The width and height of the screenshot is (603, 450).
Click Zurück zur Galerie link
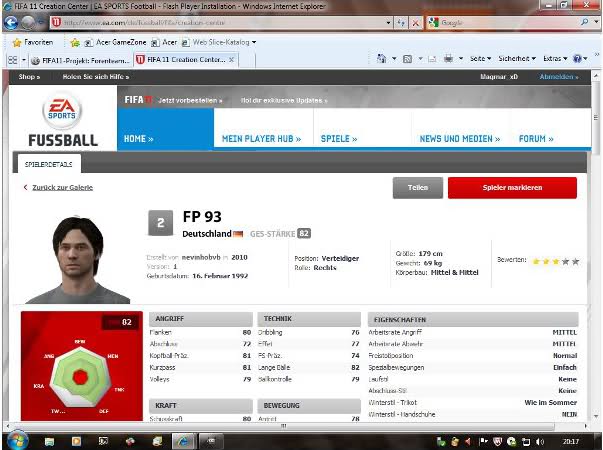click(x=62, y=187)
